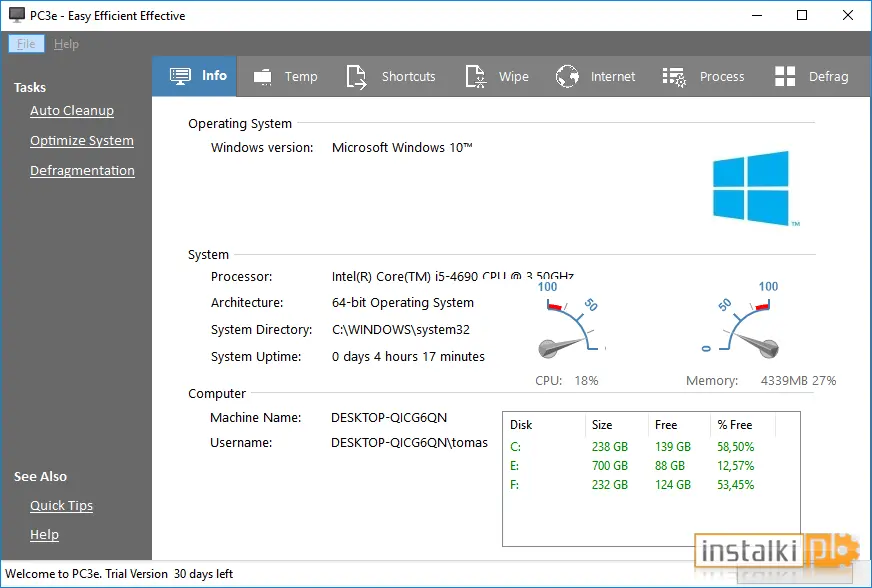Open the Help link in sidebar
The width and height of the screenshot is (872, 588).
coord(44,535)
